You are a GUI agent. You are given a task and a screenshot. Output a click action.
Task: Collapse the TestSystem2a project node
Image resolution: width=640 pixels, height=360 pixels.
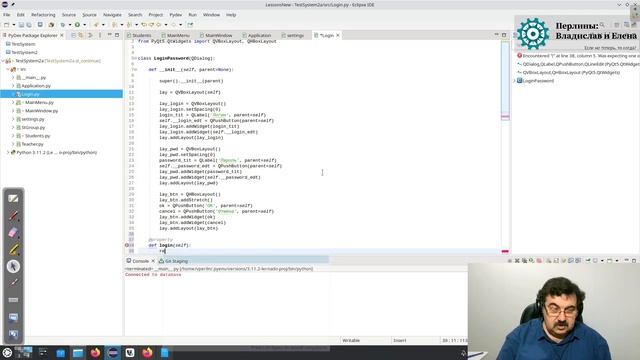pos(3,61)
